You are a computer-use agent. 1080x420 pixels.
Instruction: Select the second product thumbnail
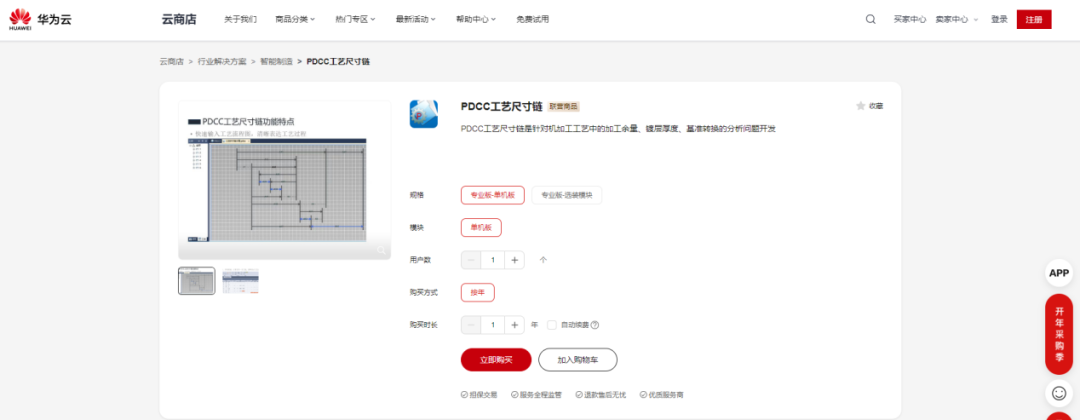point(240,281)
